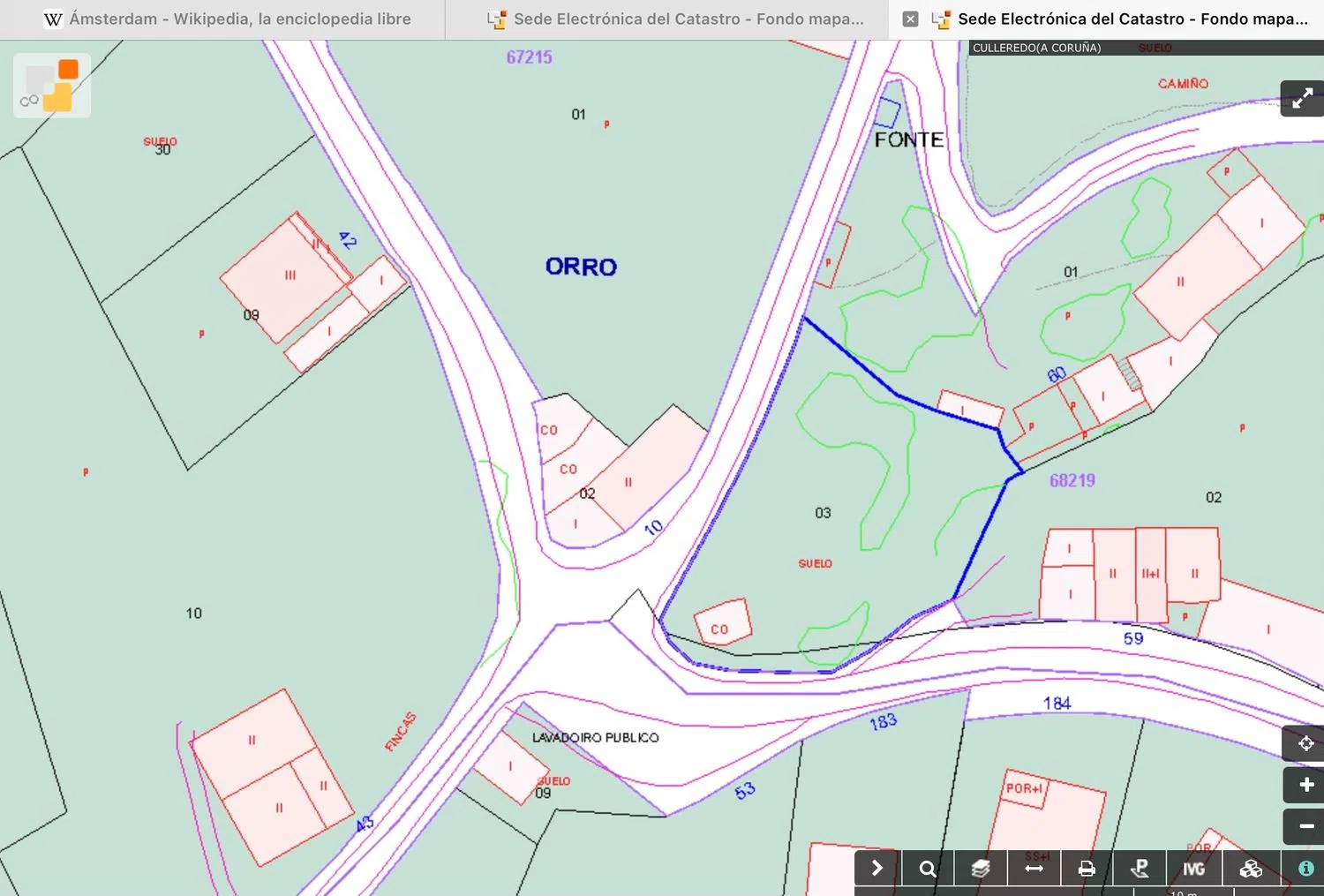Close the active Sede Electrónica tab

coord(911,19)
